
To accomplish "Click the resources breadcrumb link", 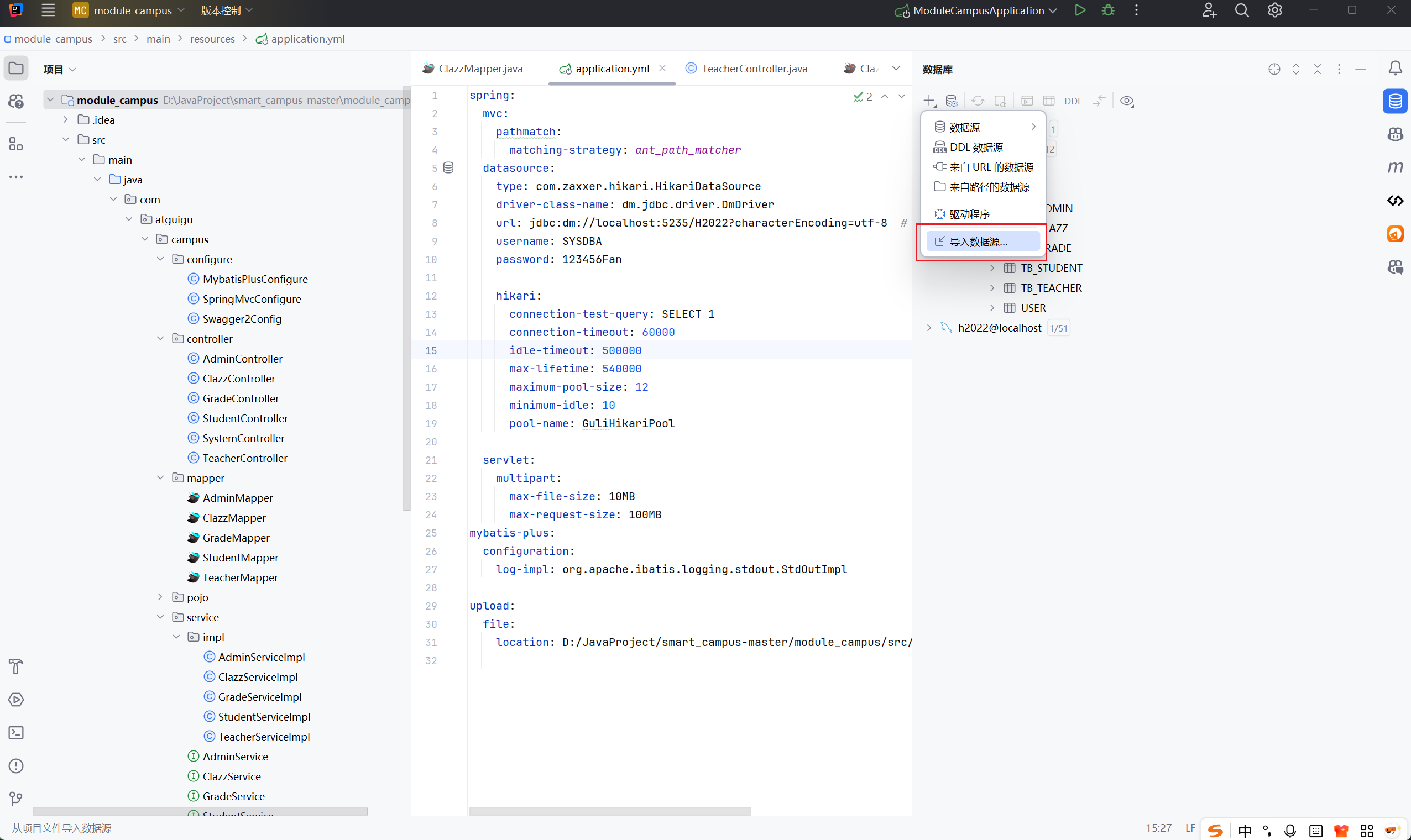I will click(x=212, y=39).
